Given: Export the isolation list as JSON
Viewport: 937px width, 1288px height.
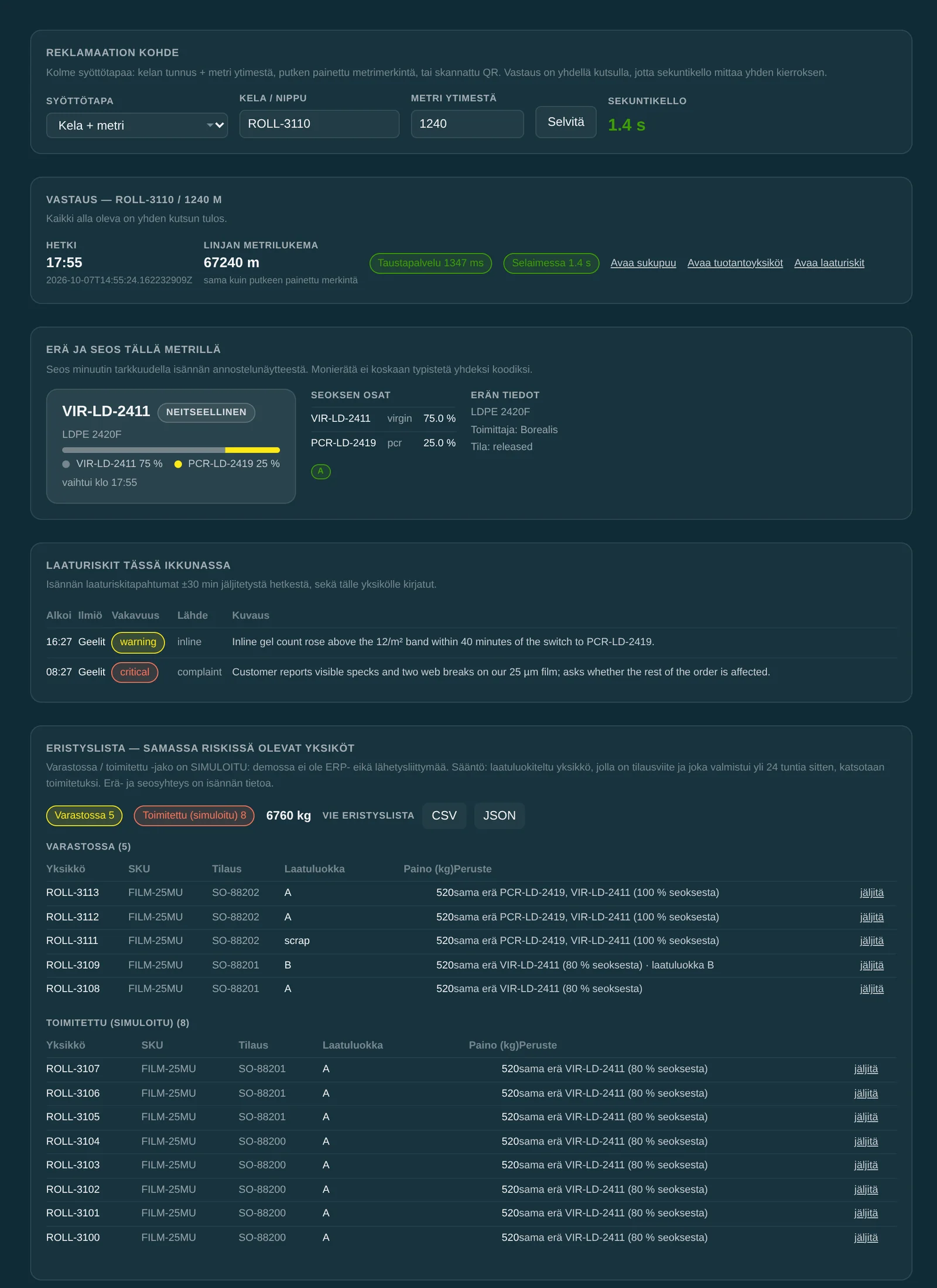Looking at the screenshot, I should coord(500,816).
